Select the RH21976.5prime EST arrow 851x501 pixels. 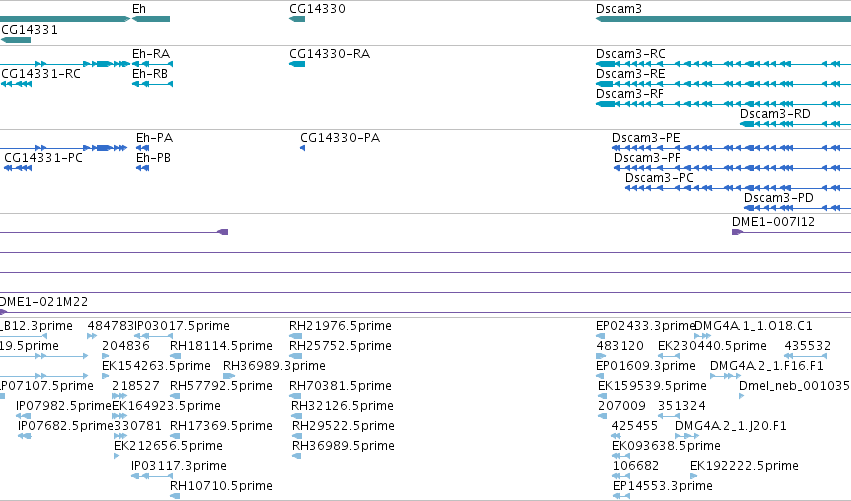point(295,336)
